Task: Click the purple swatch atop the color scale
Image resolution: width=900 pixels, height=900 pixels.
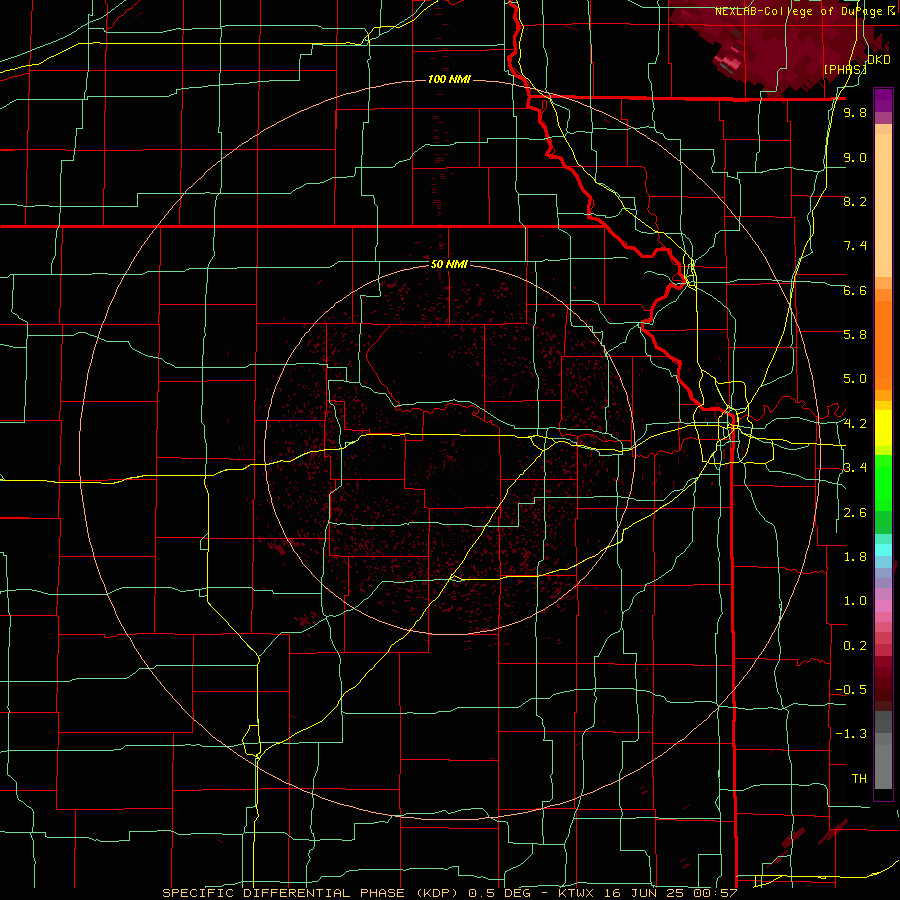Action: point(883,100)
